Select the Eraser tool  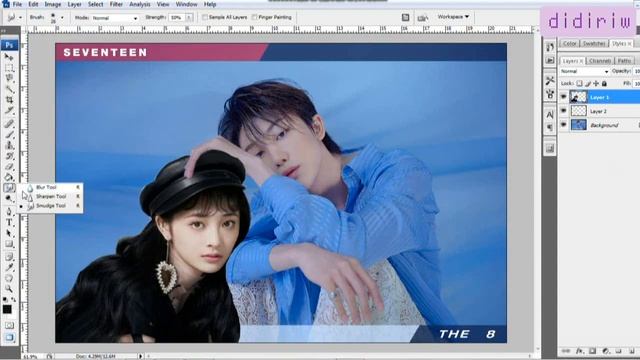point(9,167)
